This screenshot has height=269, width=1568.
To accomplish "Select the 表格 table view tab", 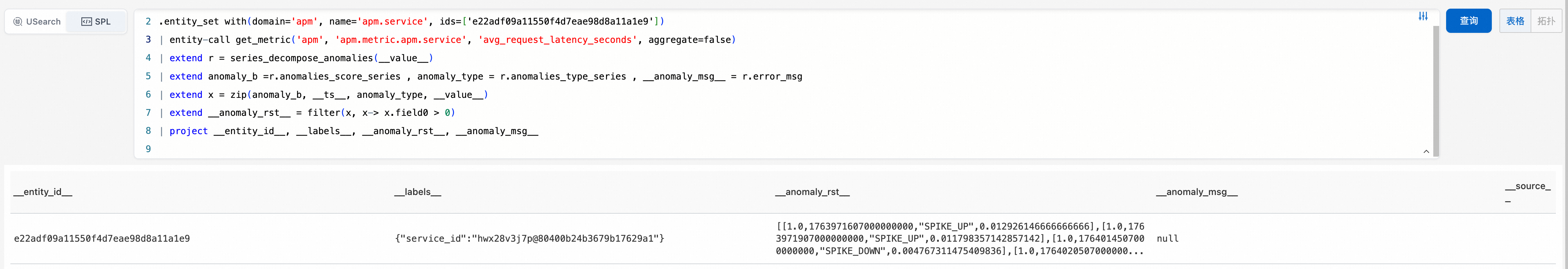I will coord(1514,21).
